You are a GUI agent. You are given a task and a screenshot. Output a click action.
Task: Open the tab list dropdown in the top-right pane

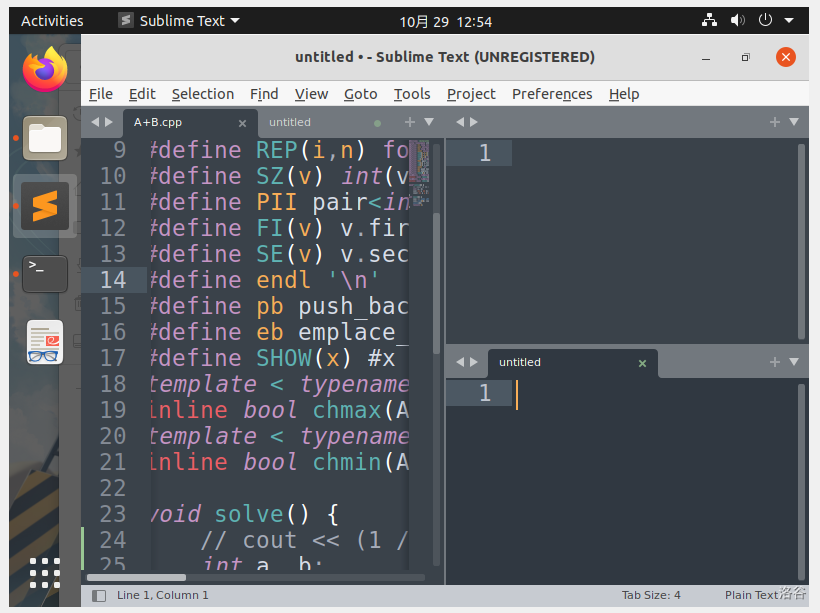click(x=794, y=122)
